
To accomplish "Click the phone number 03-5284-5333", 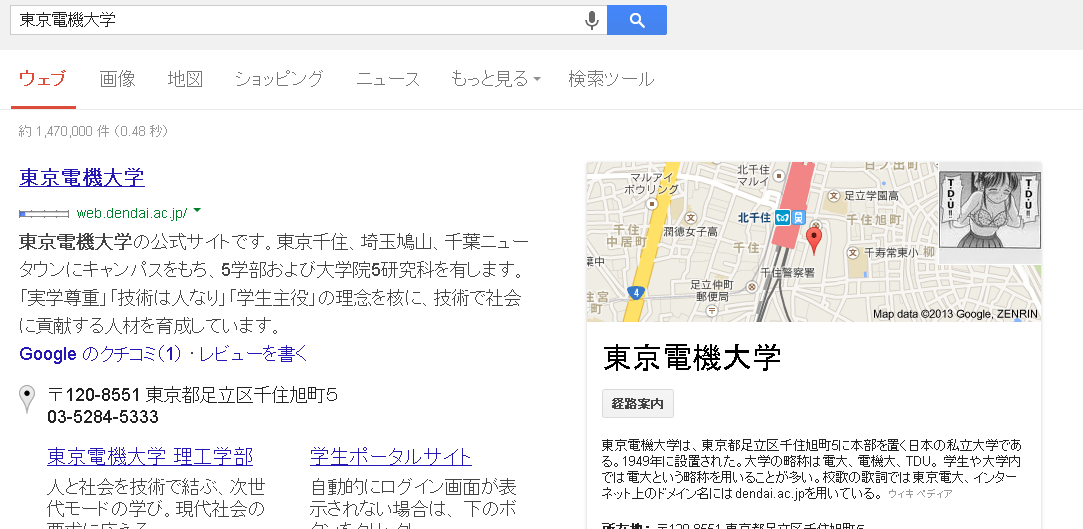I will 103,417.
